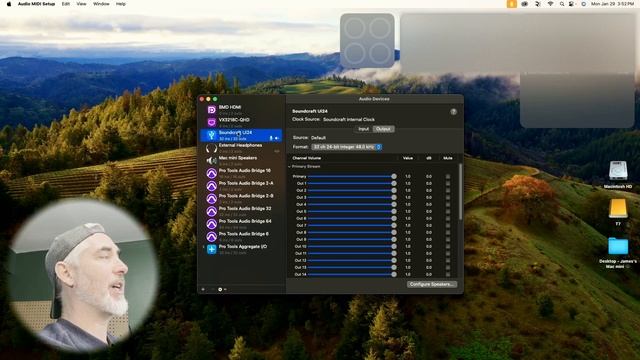Mute the Out 8 channel
Viewport: 640px width, 360px height.
click(x=448, y=232)
